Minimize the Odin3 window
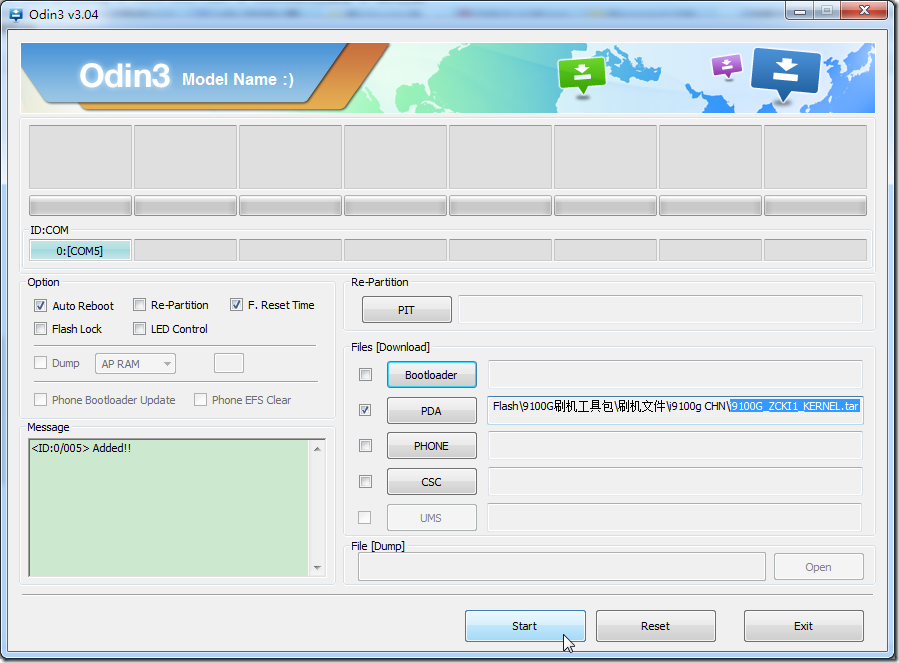 click(800, 11)
